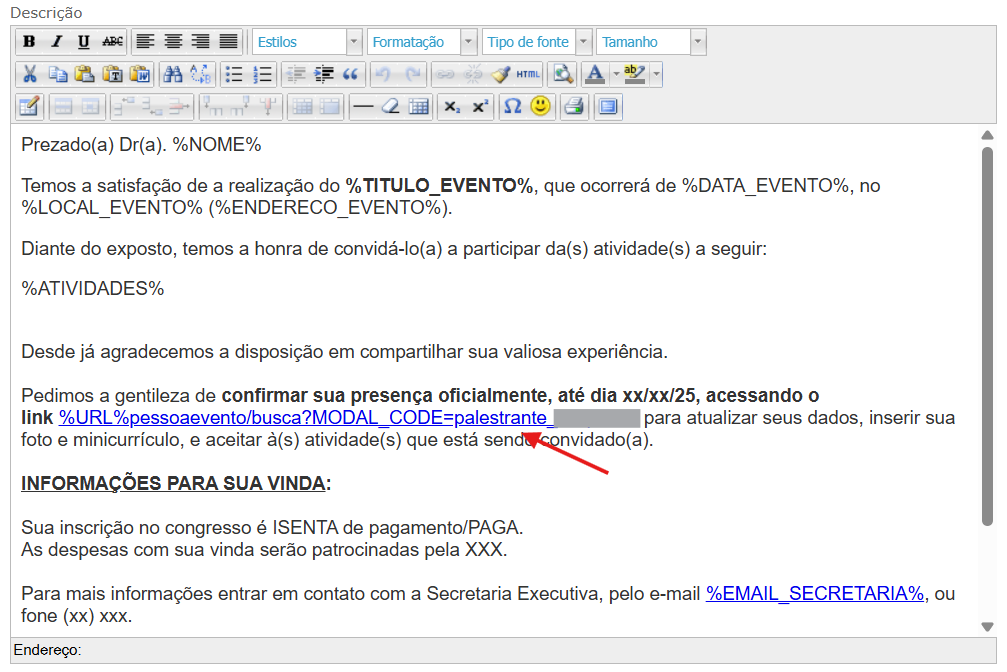Apply the current highlight background color
Screen dimensions: 1007x672
point(635,74)
